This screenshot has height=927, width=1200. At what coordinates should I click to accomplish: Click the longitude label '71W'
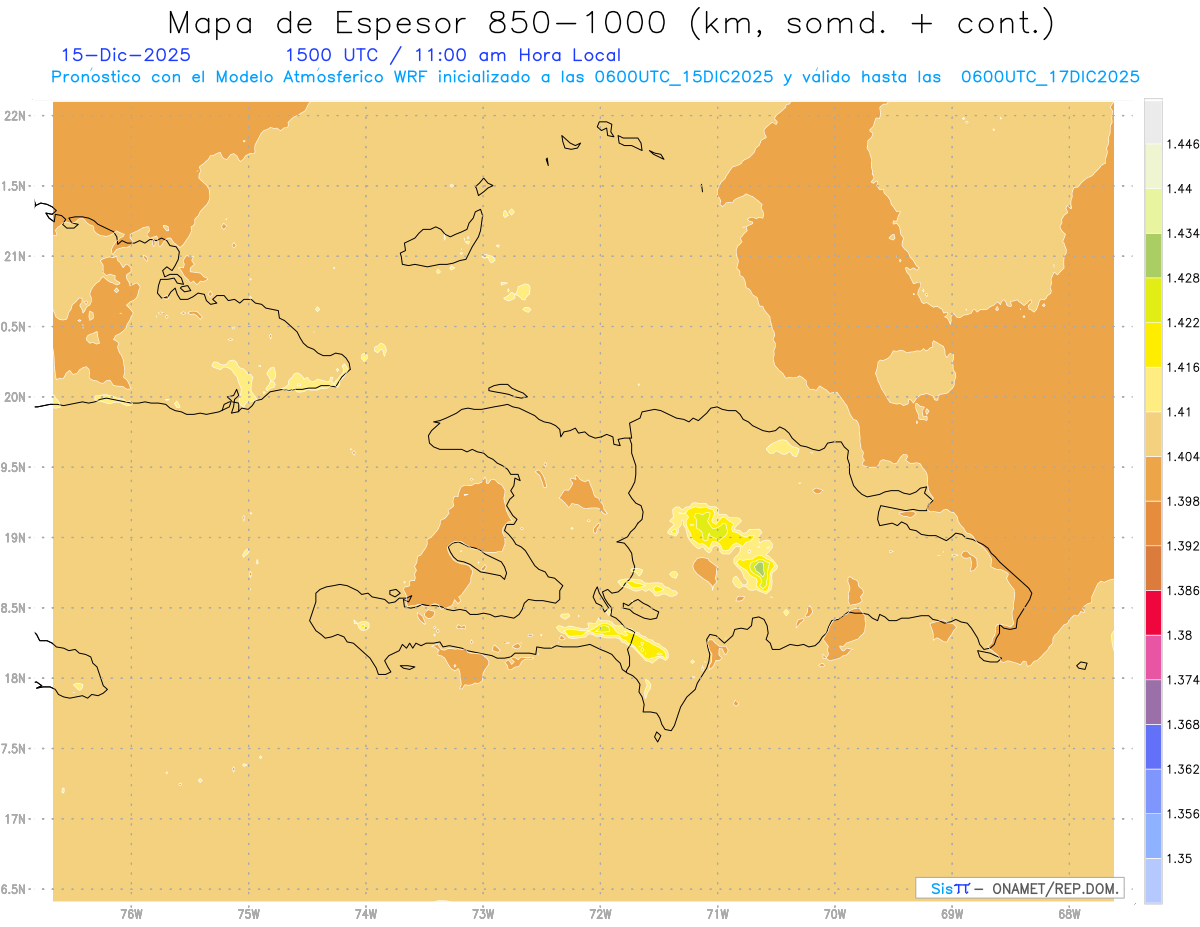[x=717, y=913]
